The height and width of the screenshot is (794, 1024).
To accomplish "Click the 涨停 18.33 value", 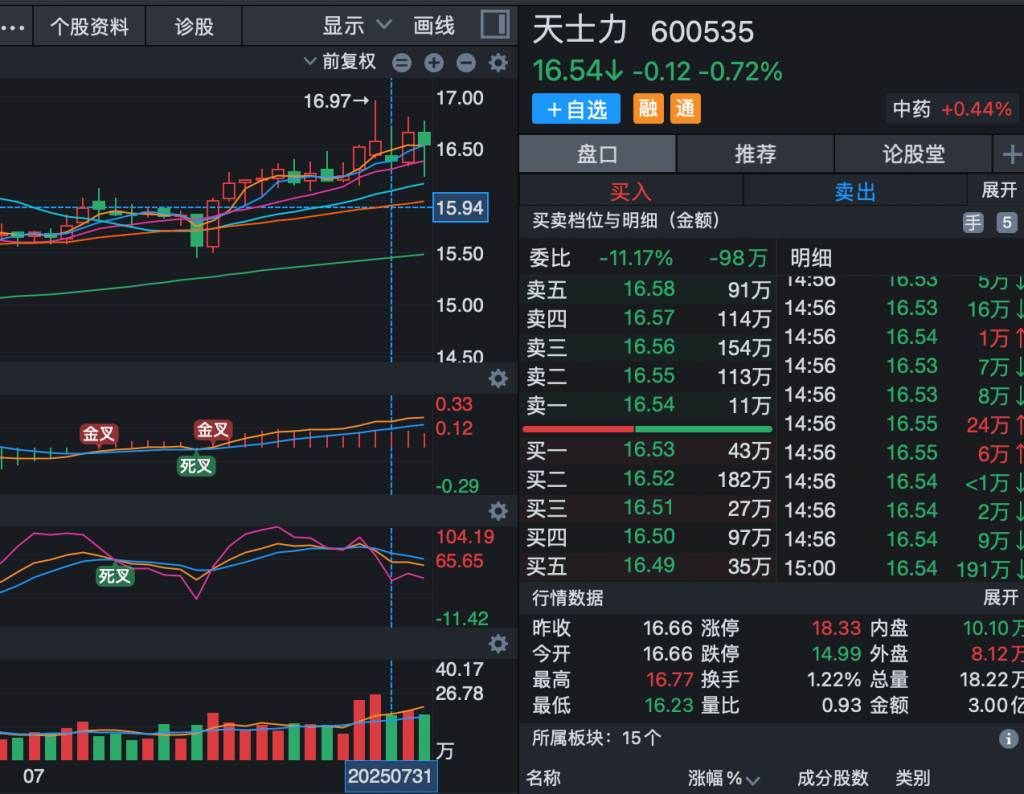I will 836,628.
